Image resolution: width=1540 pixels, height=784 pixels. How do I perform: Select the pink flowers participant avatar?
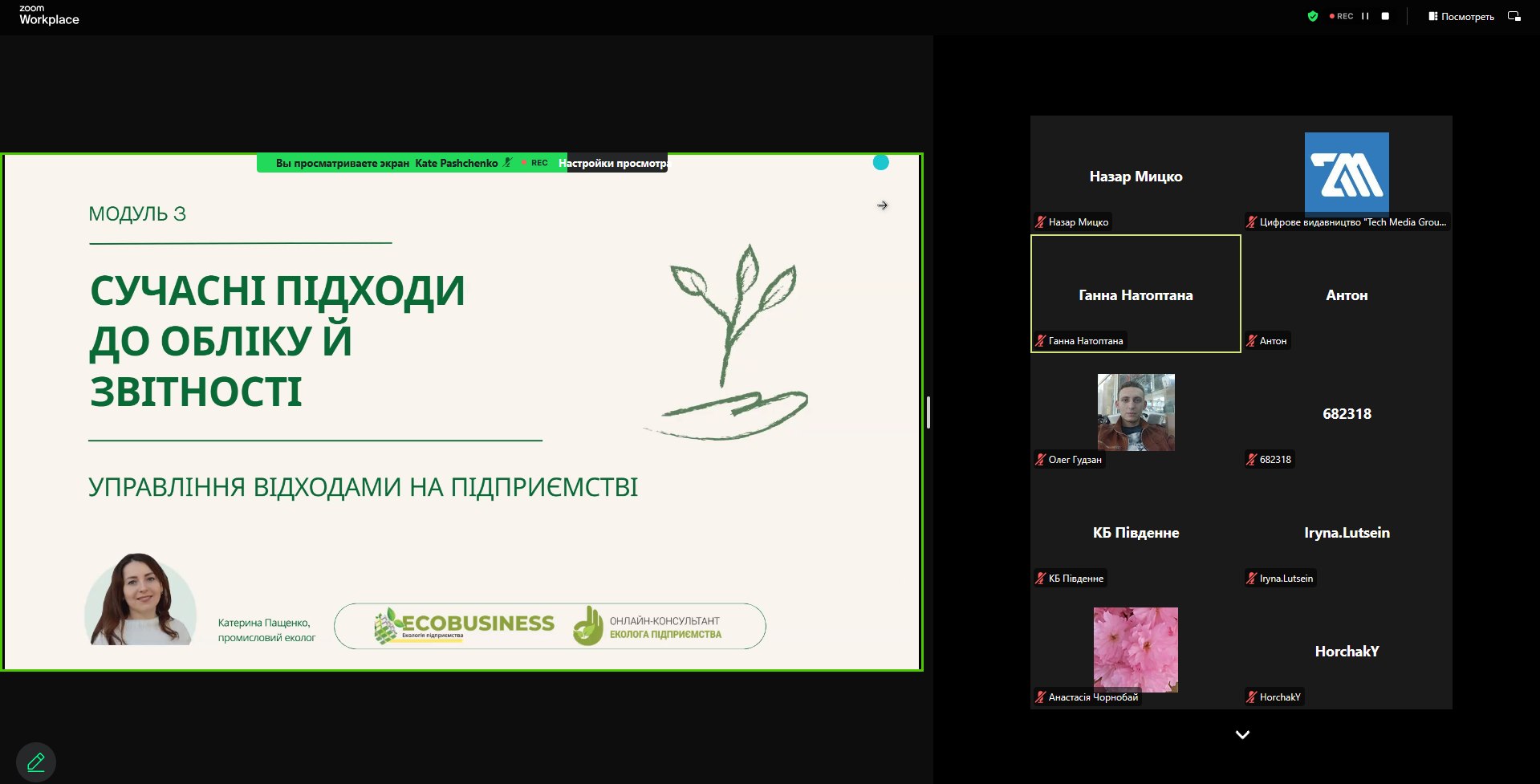tap(1136, 649)
